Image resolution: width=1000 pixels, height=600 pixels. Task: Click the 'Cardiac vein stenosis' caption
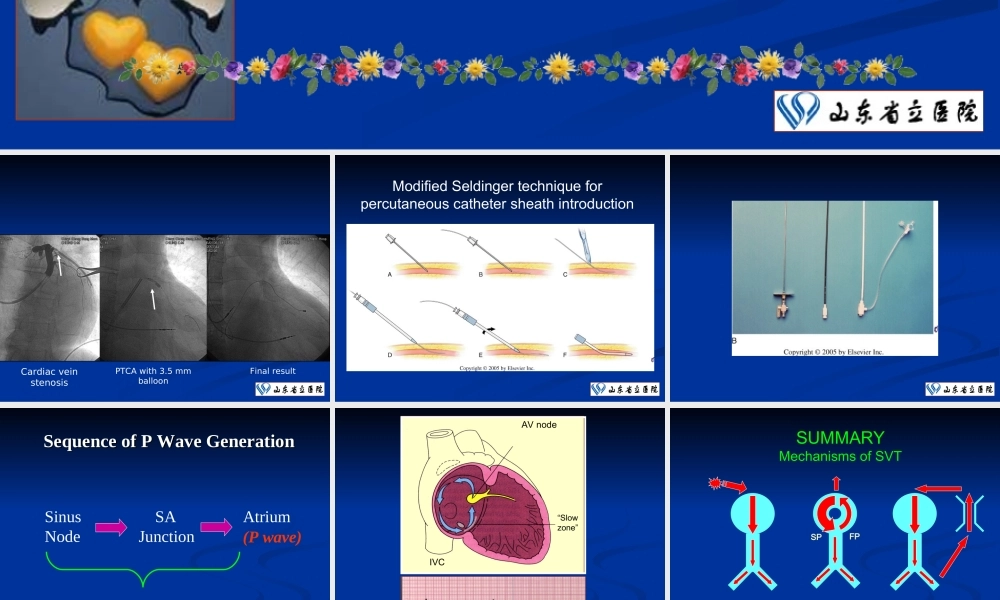tap(49, 377)
